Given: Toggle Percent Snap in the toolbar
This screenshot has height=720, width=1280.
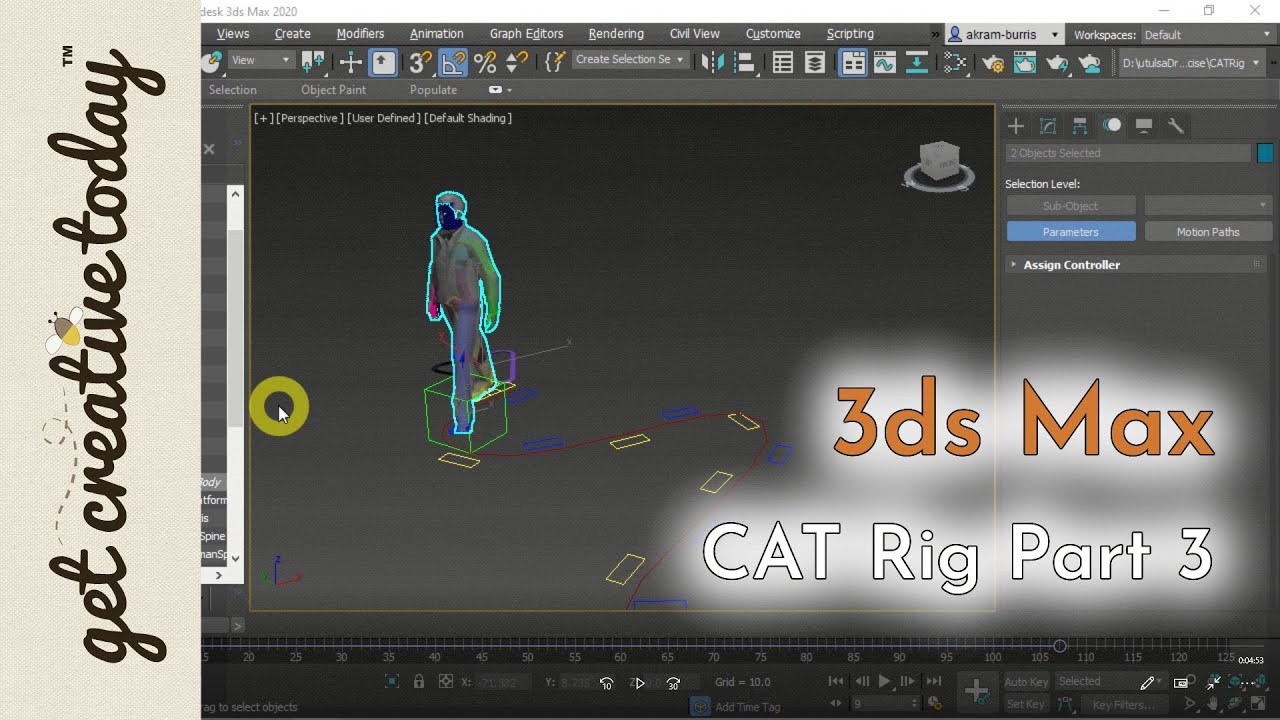Looking at the screenshot, I should click(485, 62).
